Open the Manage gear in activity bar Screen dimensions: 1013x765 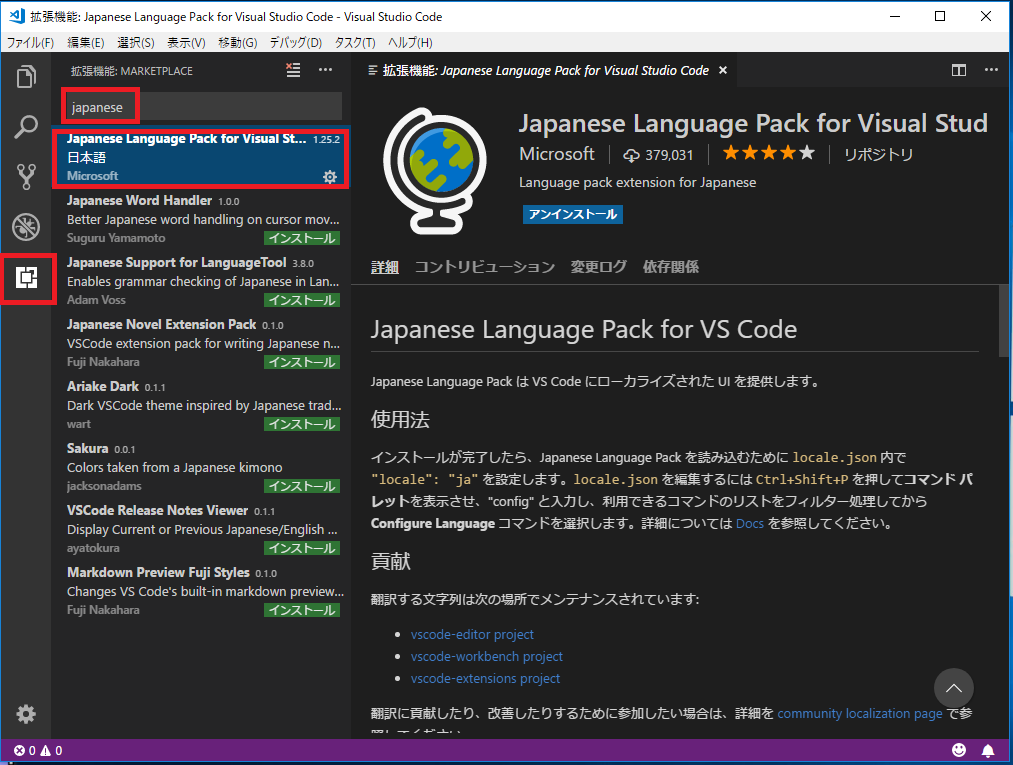tap(26, 714)
